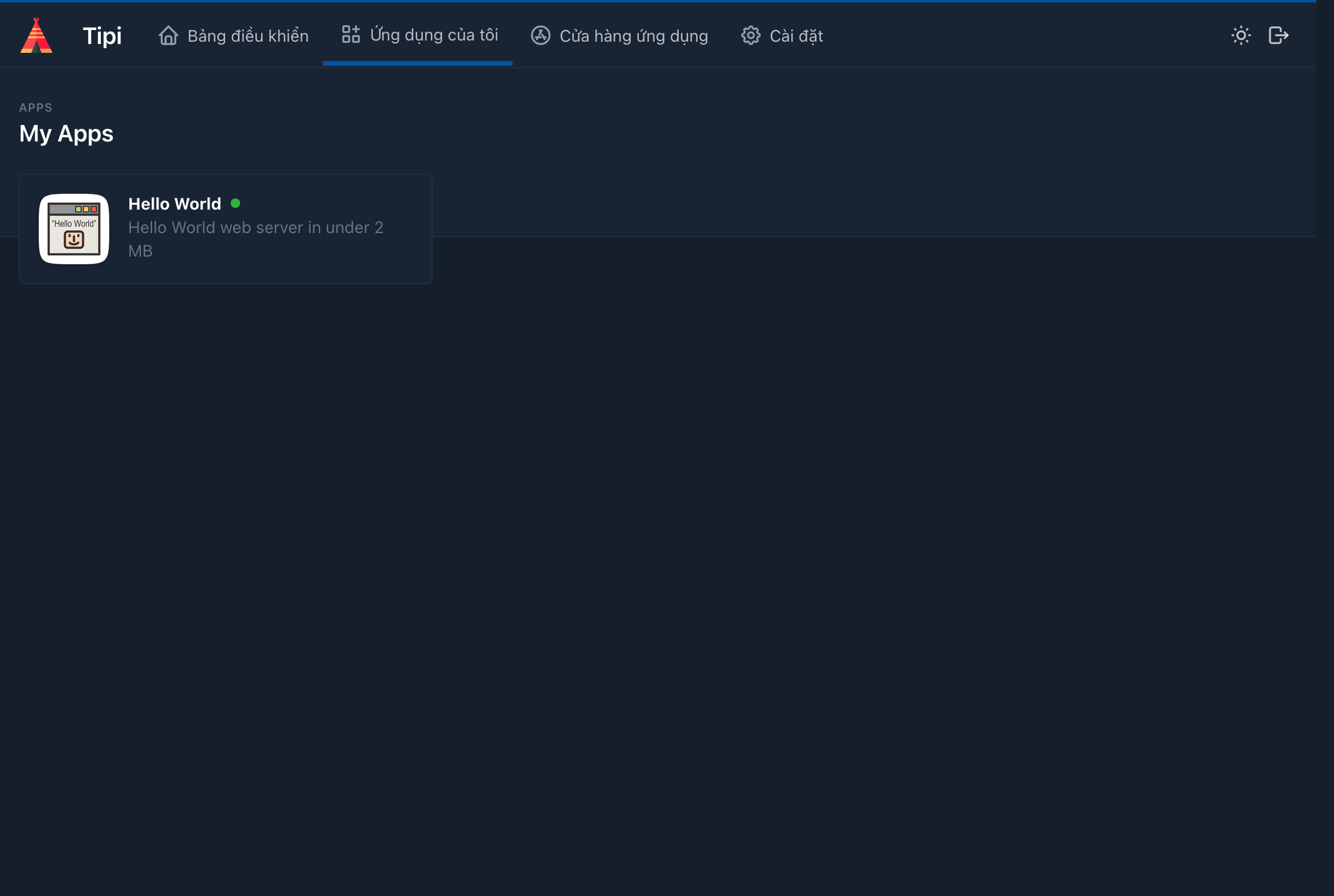The width and height of the screenshot is (1334, 896).
Task: Open the Bảng điều khiển tab
Action: (248, 36)
